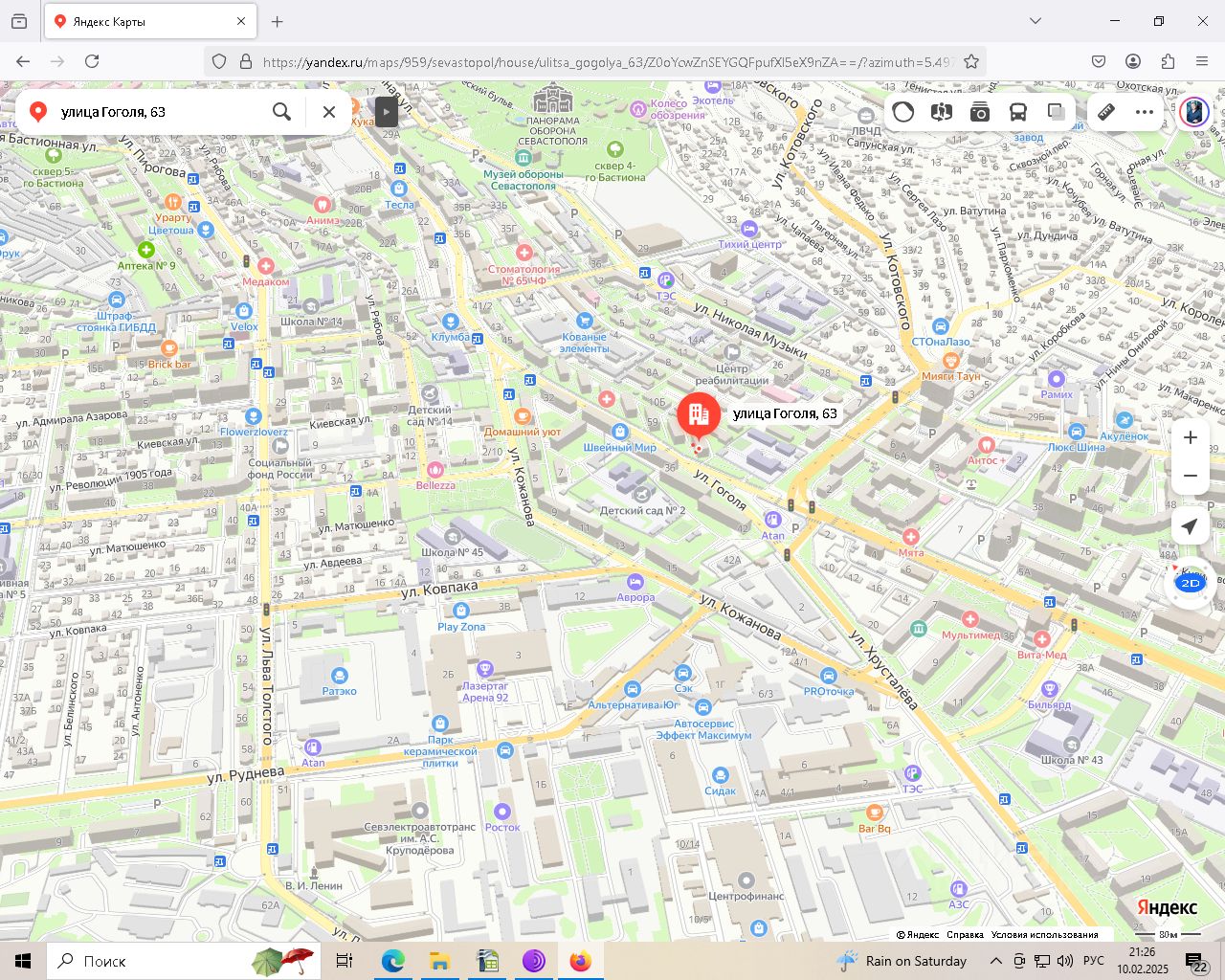Screen dimensions: 1225x980
Task: Zoom in the map with plus button
Action: [x=1191, y=437]
